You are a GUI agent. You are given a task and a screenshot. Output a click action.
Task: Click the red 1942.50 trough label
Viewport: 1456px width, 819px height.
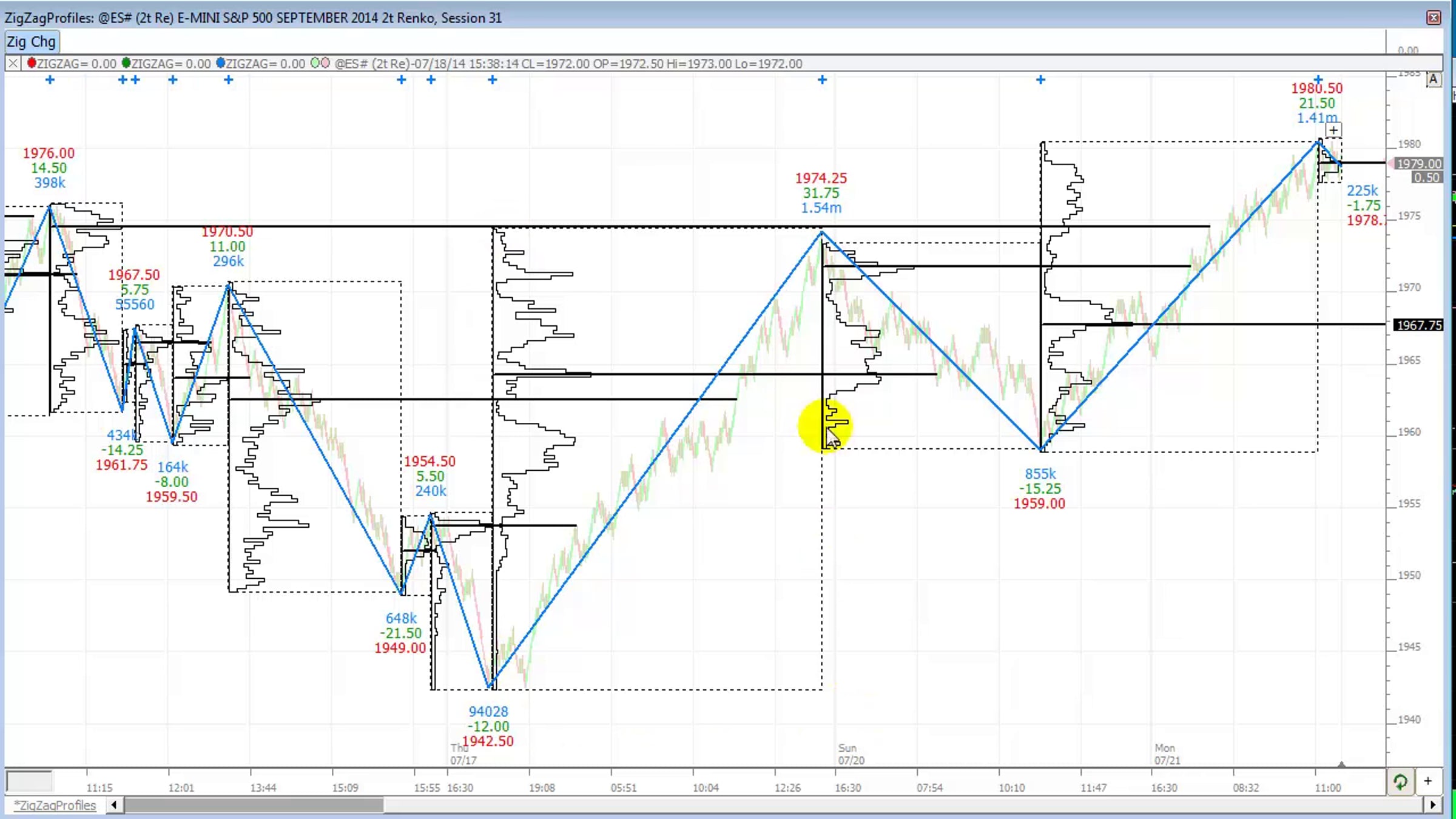tap(488, 741)
